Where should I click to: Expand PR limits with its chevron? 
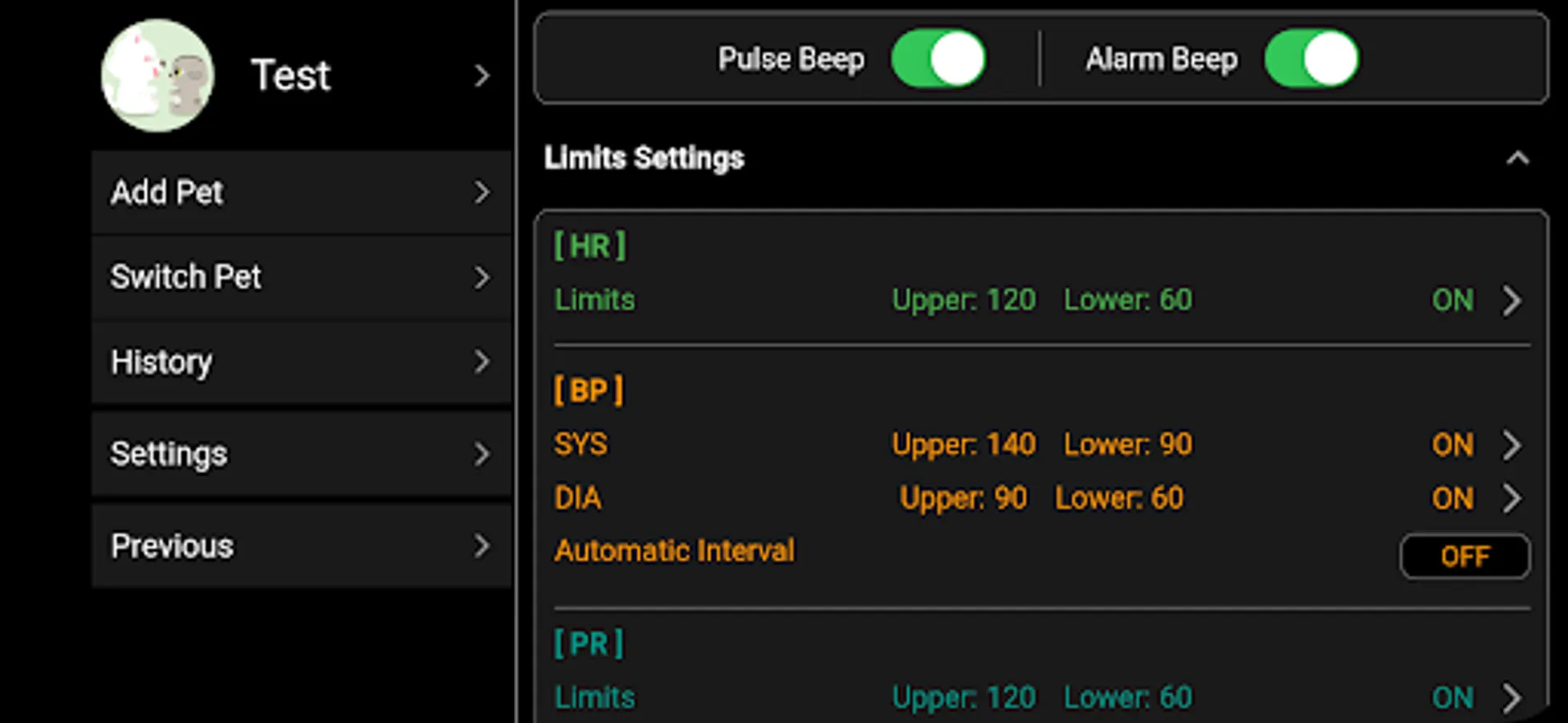coord(1512,698)
